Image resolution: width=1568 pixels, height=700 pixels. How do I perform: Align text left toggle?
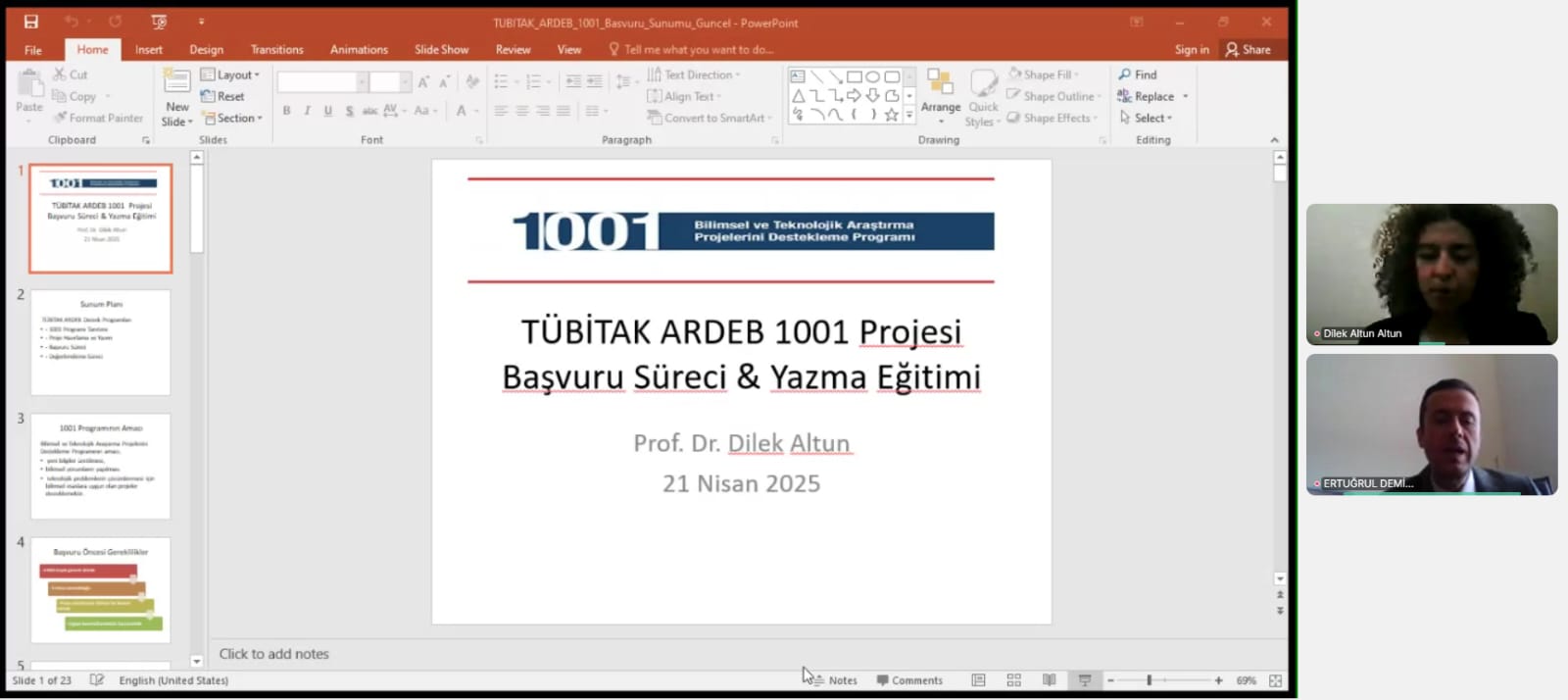click(501, 111)
